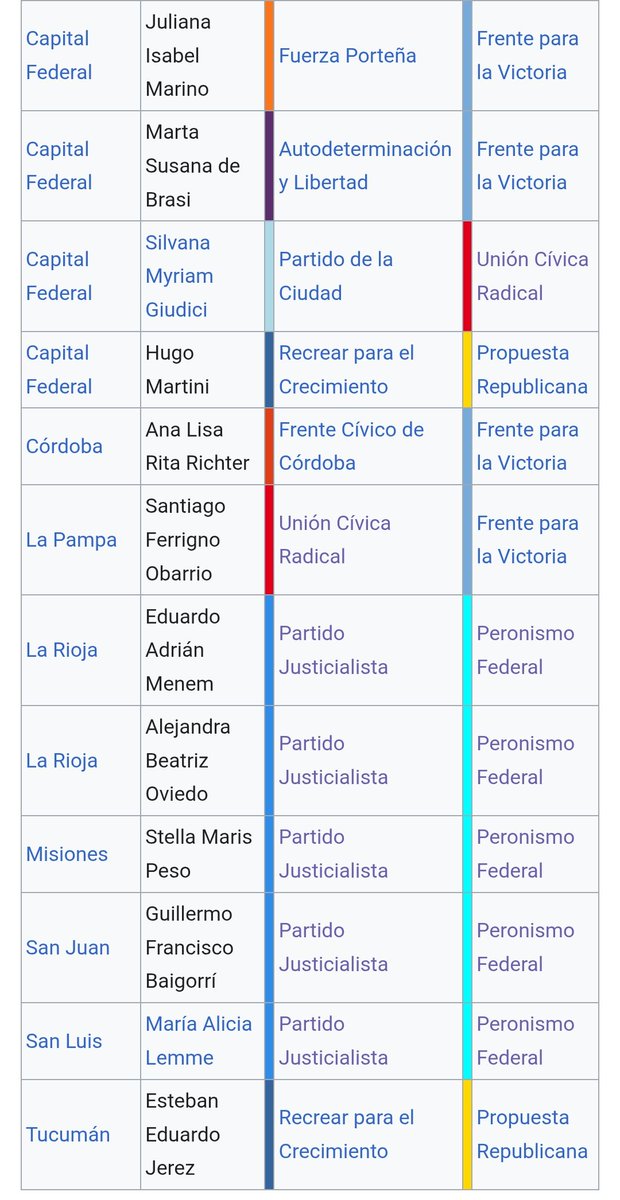Open the San Juan province link

[68, 947]
